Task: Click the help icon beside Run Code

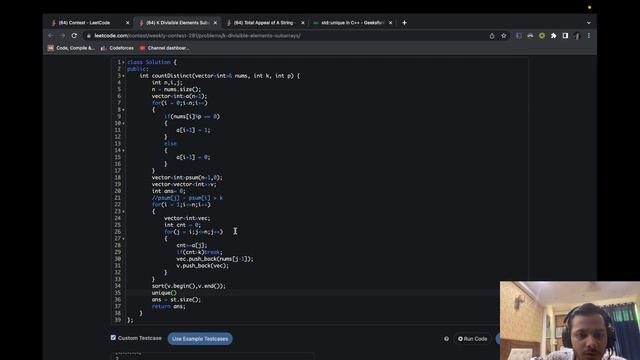Action: point(446,339)
